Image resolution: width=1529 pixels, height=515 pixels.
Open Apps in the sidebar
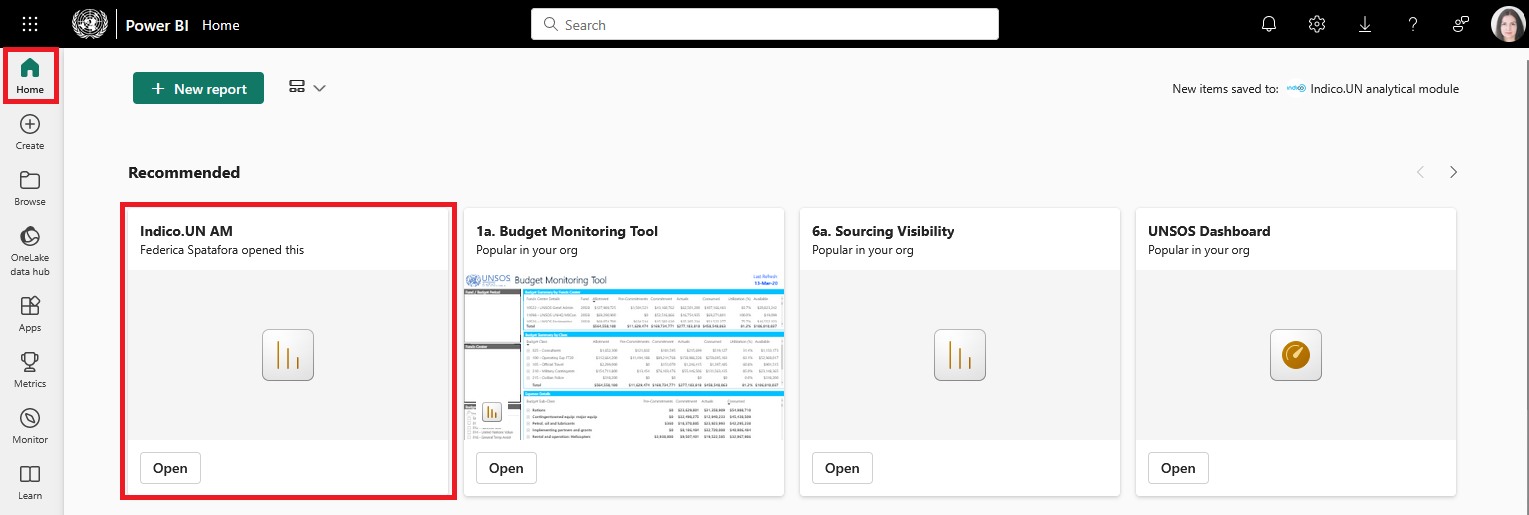pos(30,314)
